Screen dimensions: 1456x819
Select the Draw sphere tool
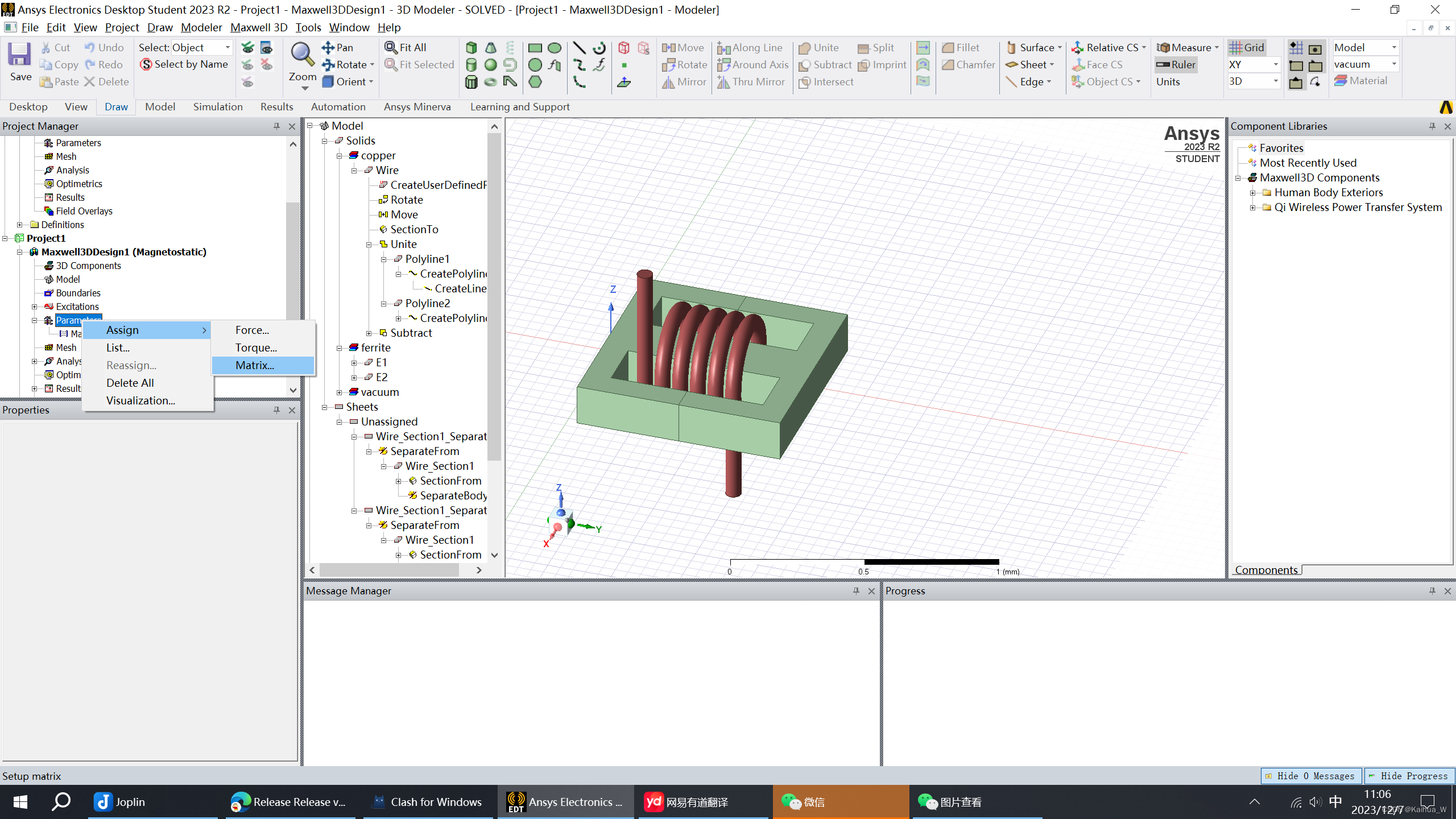[x=490, y=65]
